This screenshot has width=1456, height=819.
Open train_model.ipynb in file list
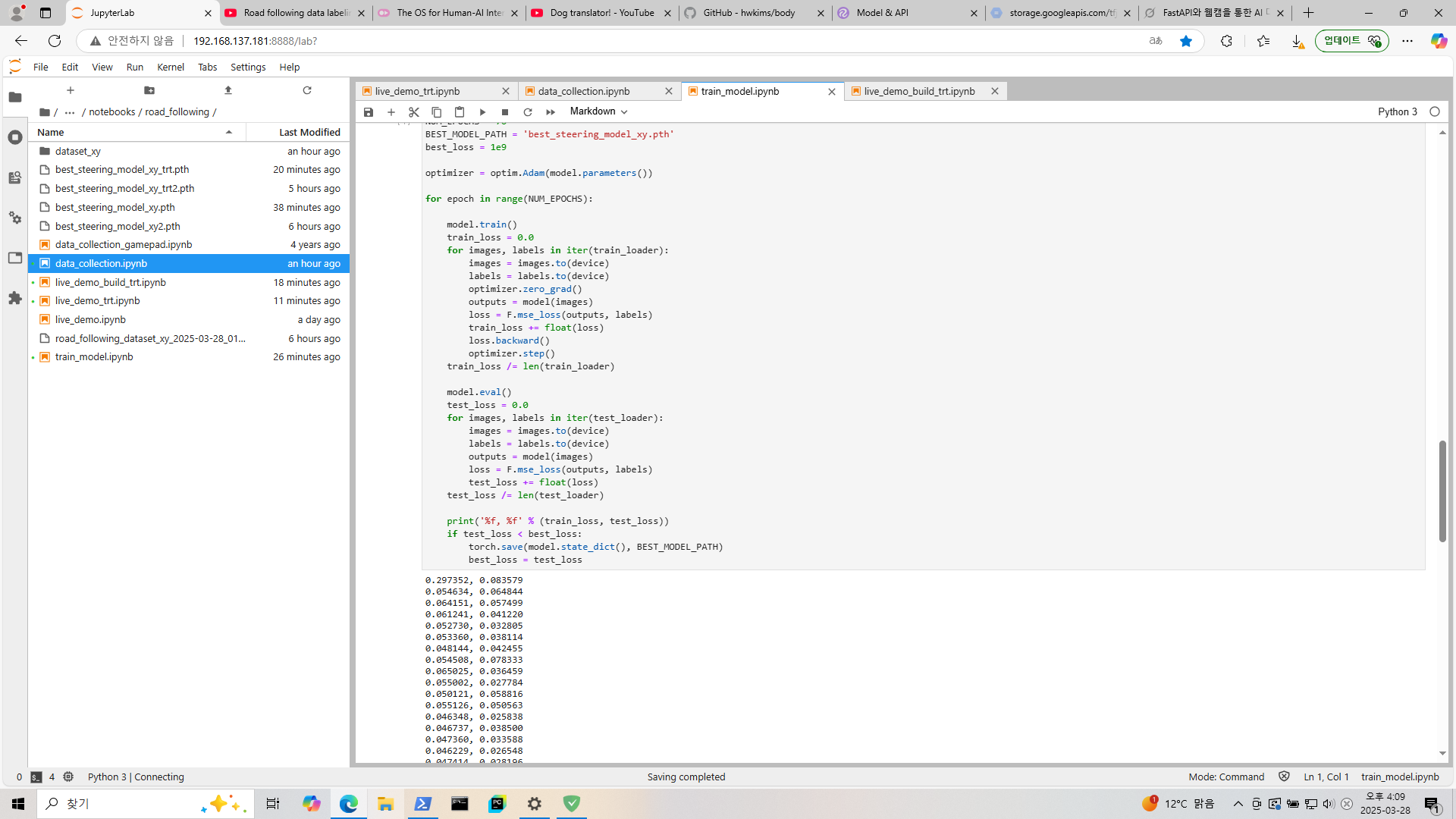tap(94, 357)
